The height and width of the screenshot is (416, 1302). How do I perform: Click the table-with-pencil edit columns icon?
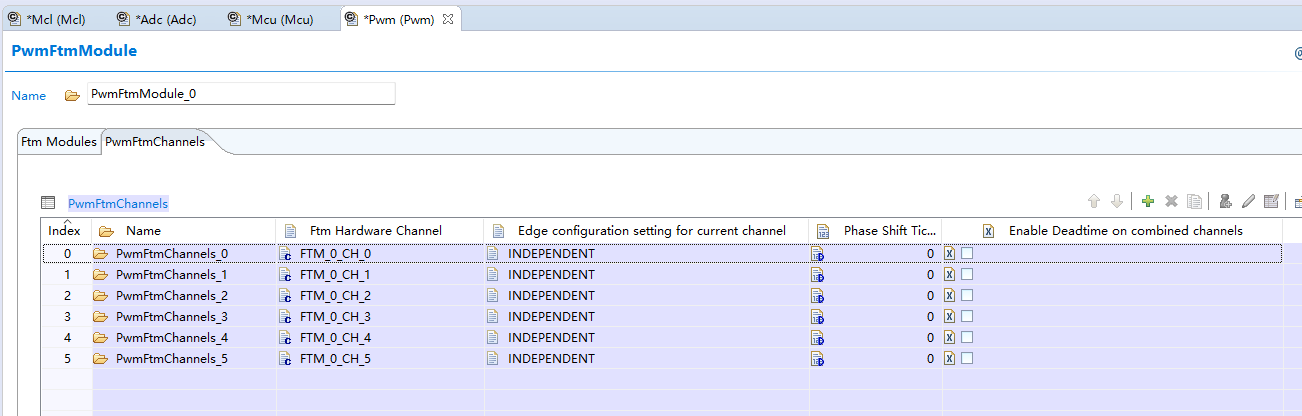pyautogui.click(x=1271, y=202)
